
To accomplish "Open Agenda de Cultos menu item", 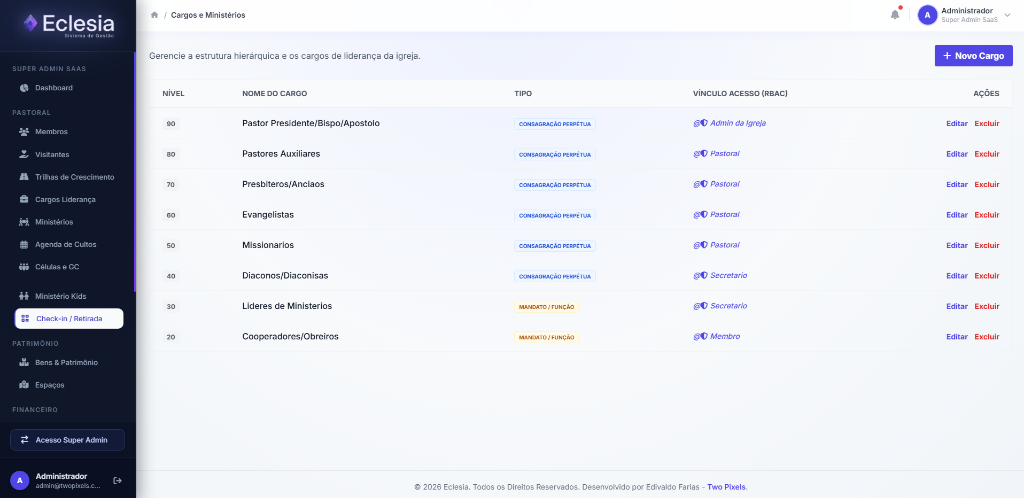I will [65, 245].
